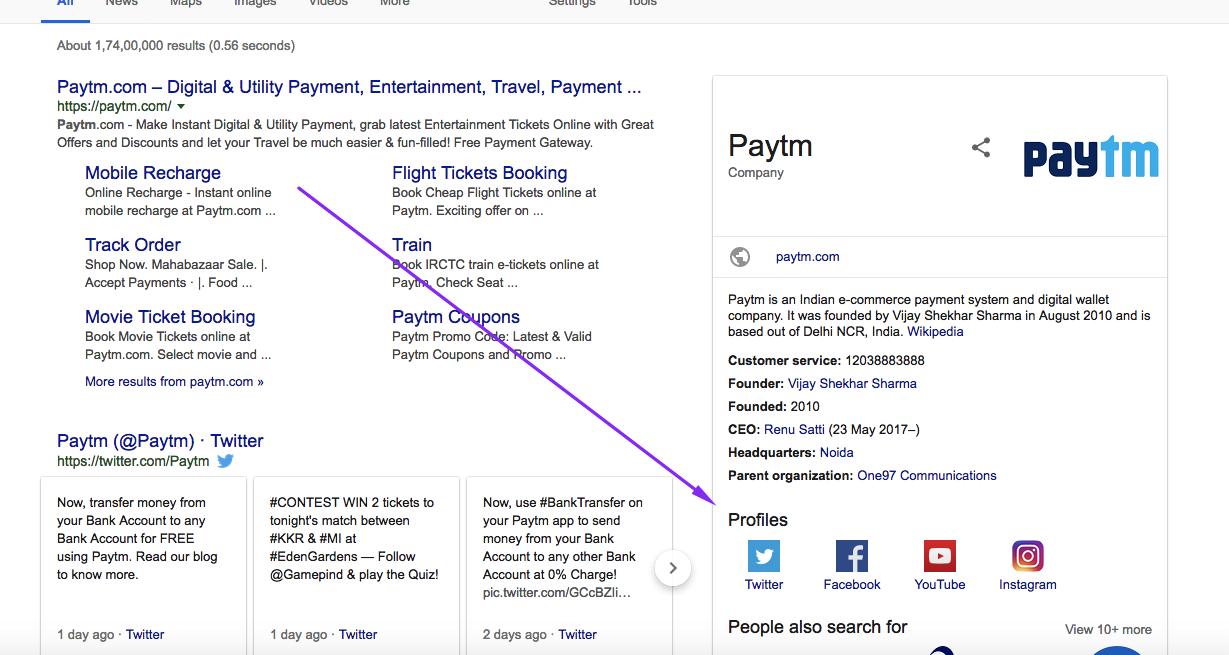
Task: Click the 'Profiles' section heading
Action: (758, 520)
